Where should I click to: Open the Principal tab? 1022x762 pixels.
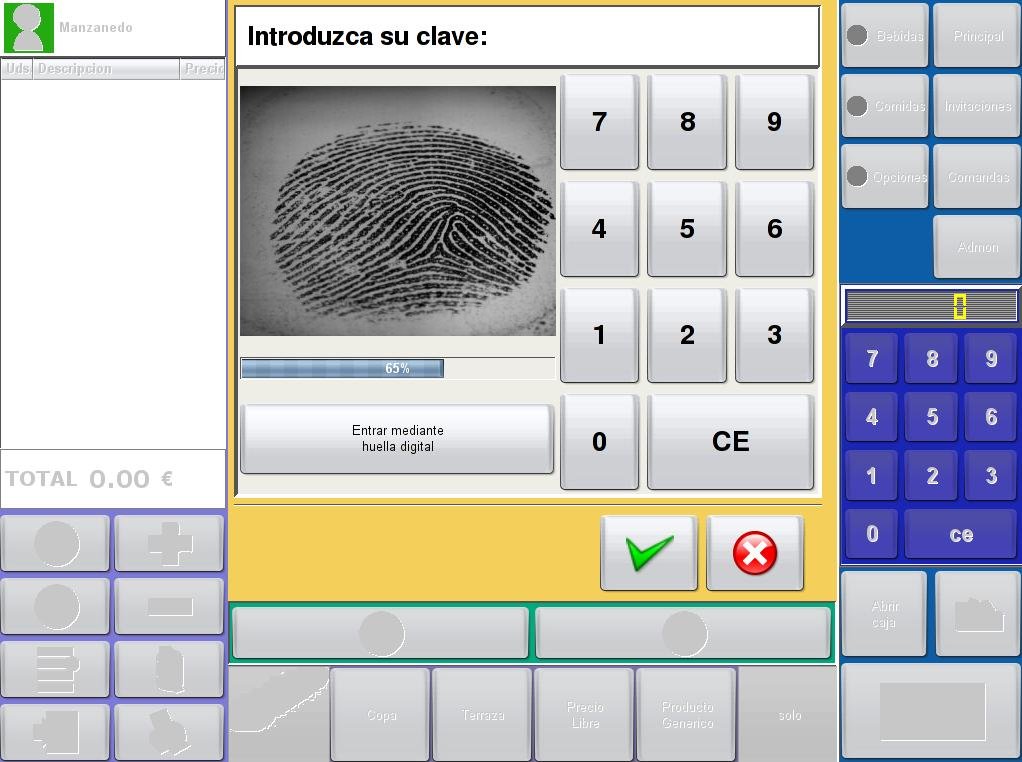pos(978,36)
